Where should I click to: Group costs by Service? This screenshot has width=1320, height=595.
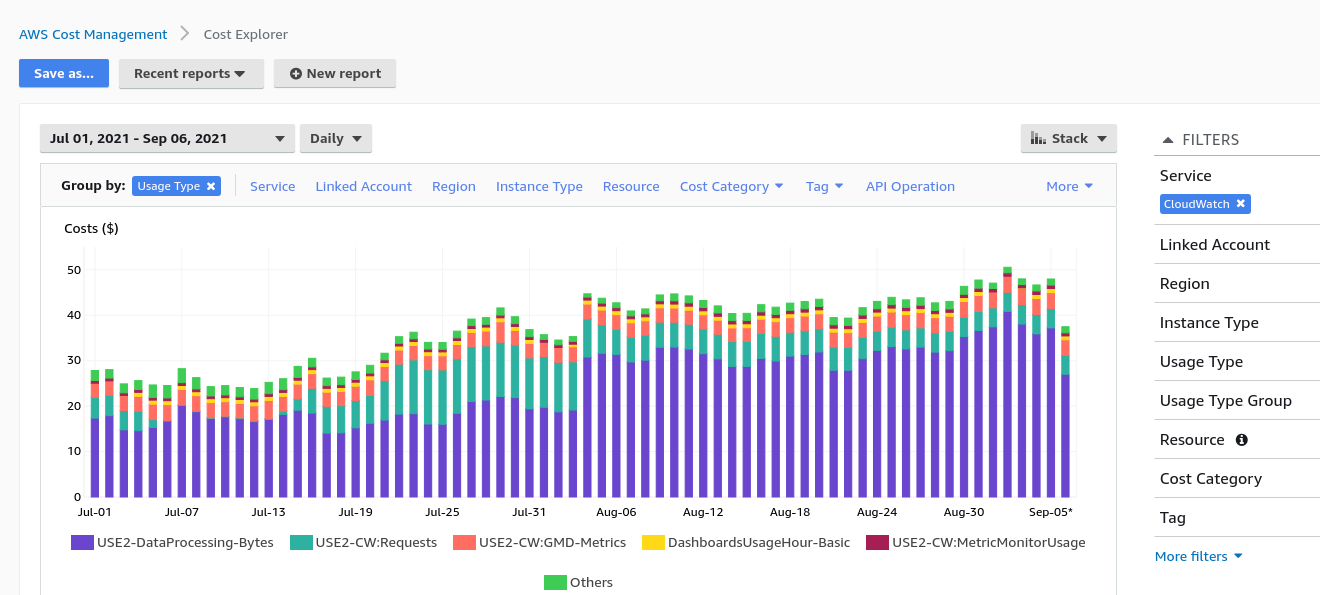click(272, 186)
